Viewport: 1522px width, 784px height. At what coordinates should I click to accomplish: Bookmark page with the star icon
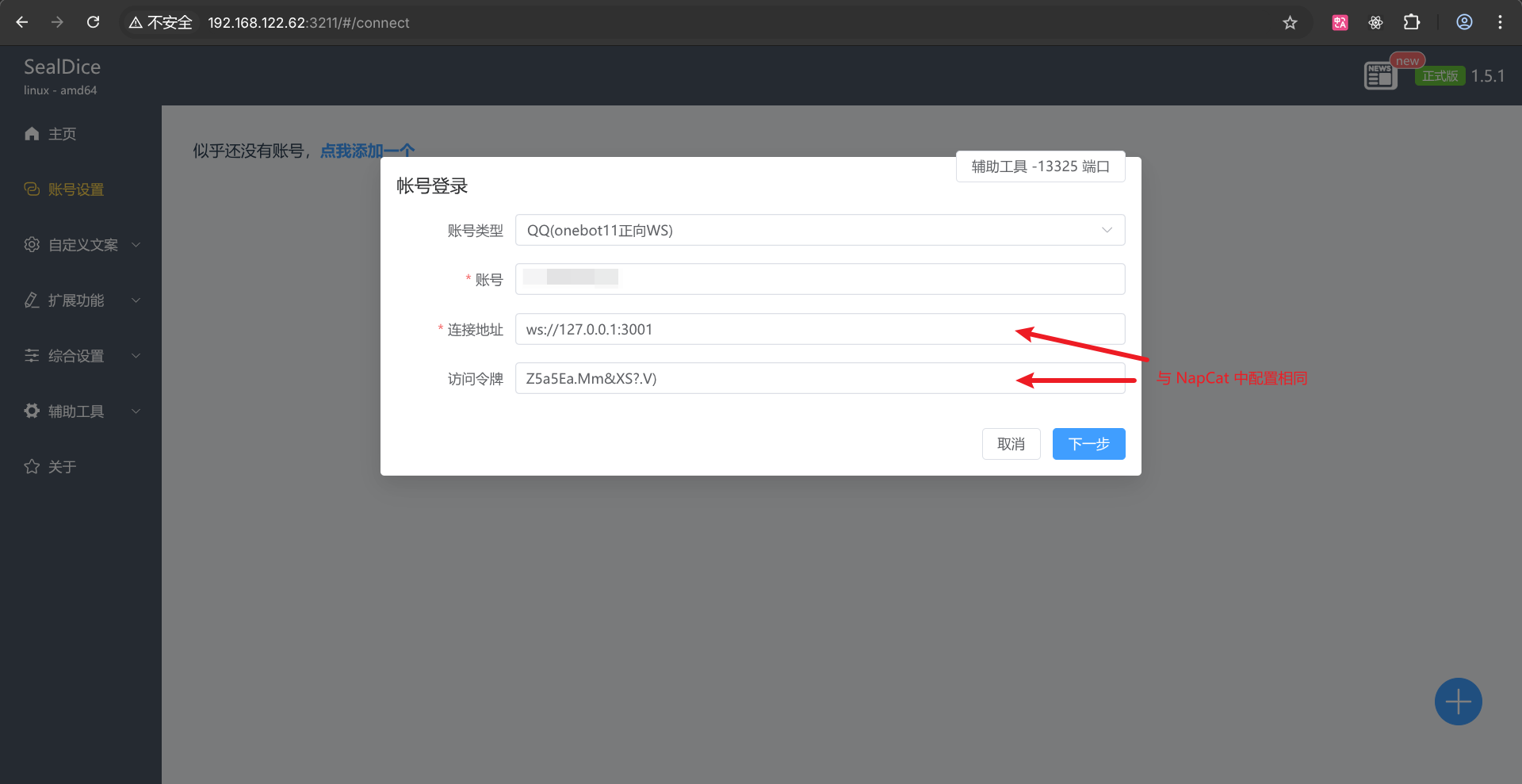(1290, 22)
